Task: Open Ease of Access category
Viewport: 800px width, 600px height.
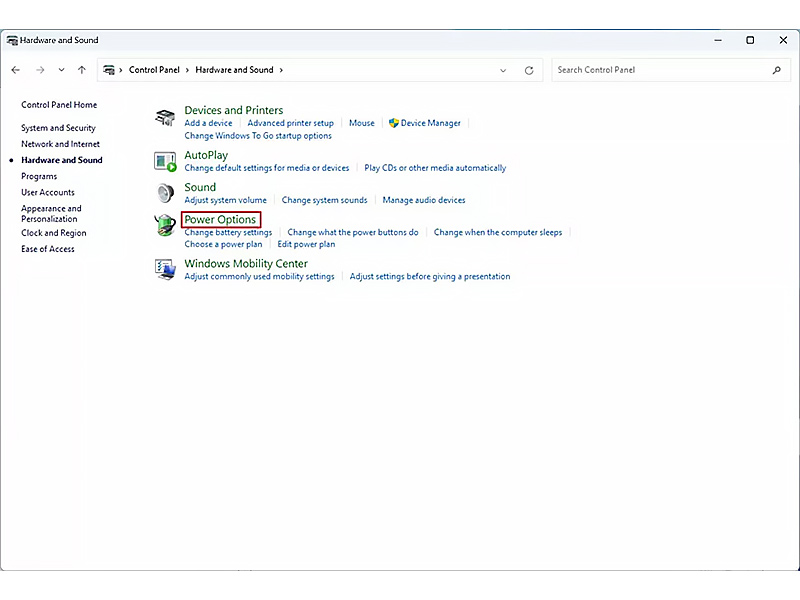Action: 47,249
